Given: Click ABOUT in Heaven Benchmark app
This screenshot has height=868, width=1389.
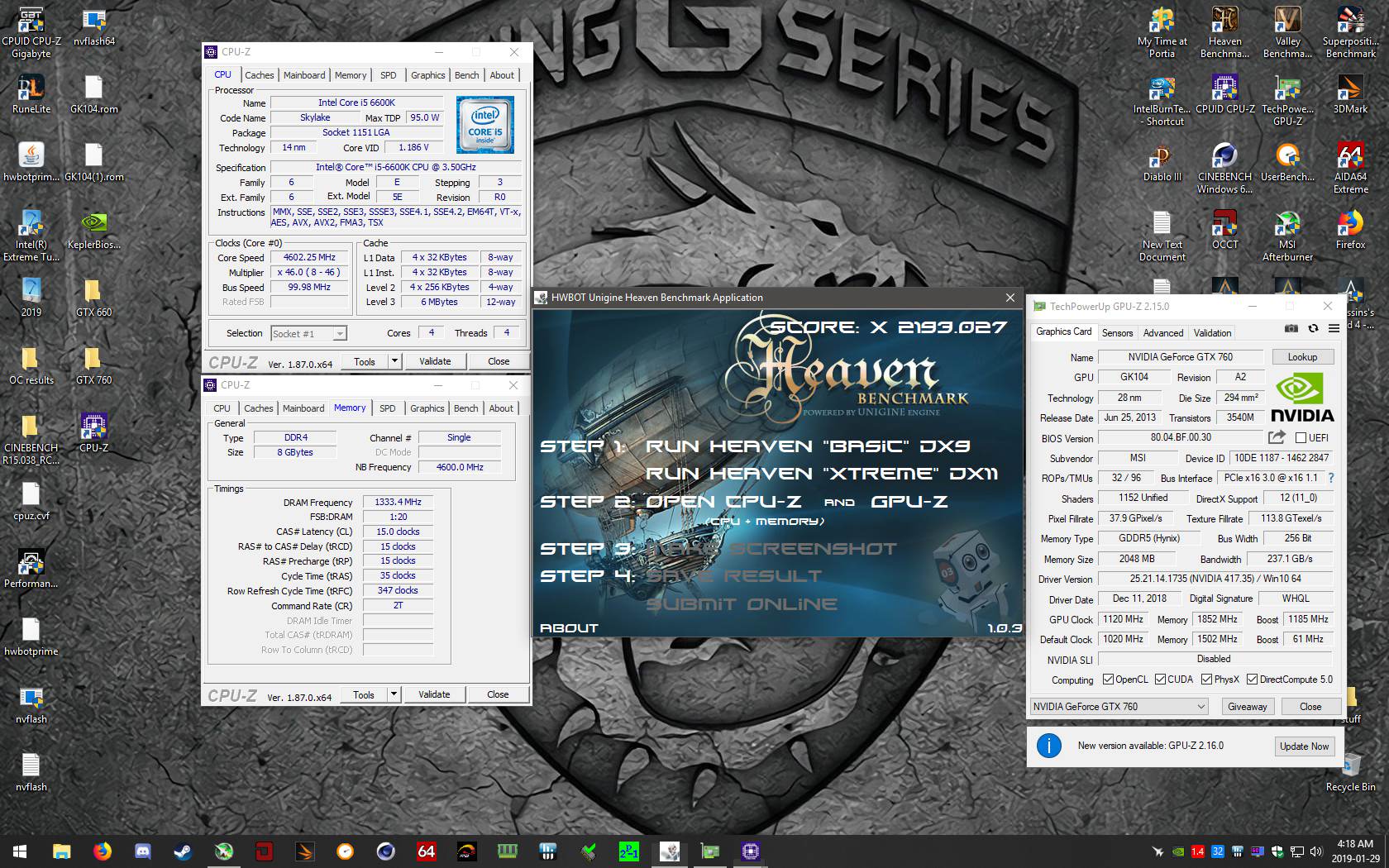Looking at the screenshot, I should tap(569, 628).
